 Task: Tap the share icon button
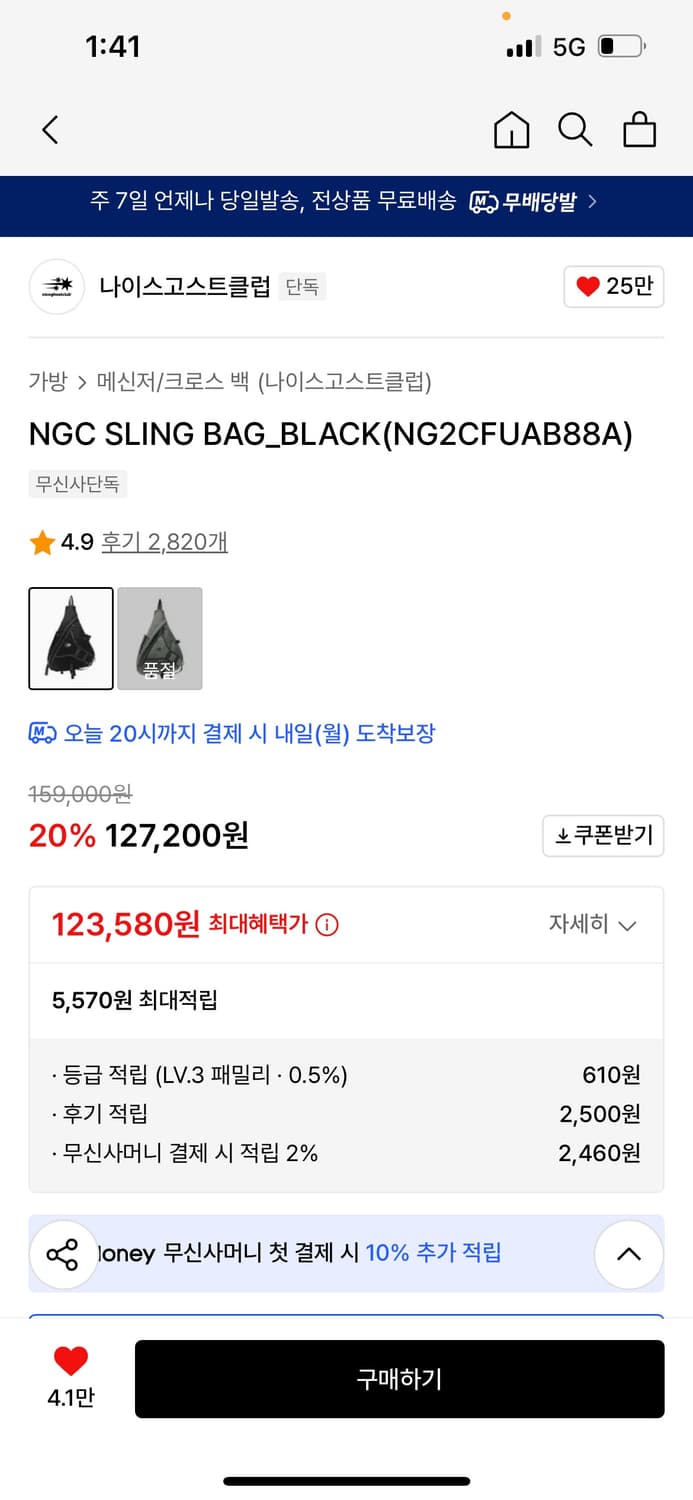click(62, 1254)
